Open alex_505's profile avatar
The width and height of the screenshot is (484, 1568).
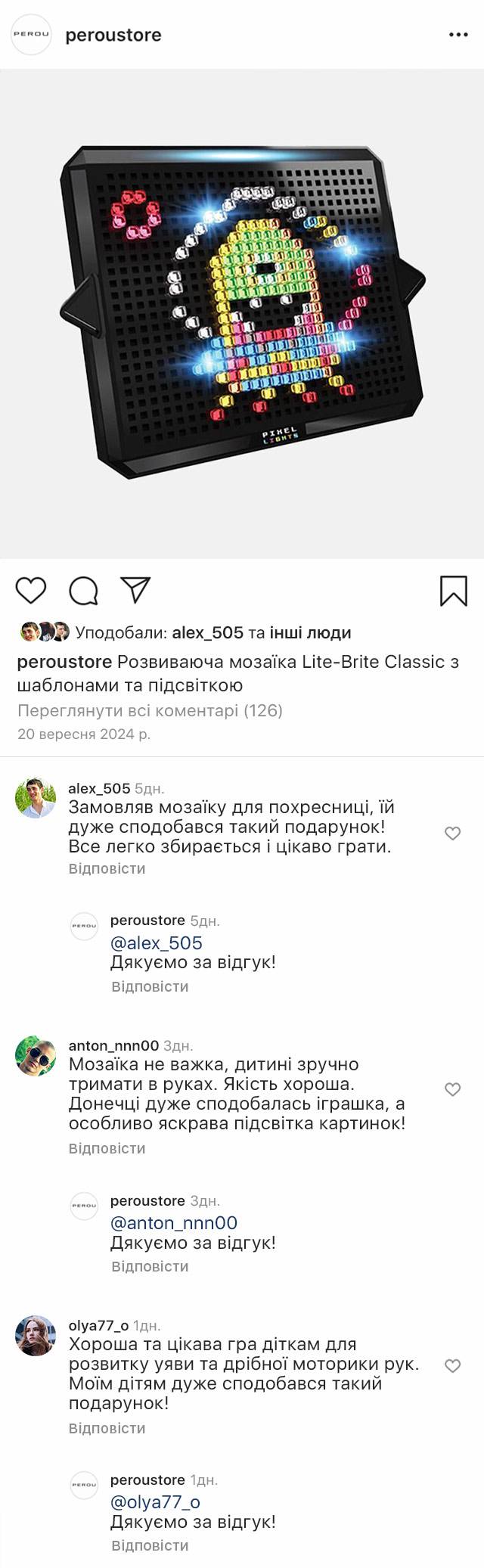(36, 797)
